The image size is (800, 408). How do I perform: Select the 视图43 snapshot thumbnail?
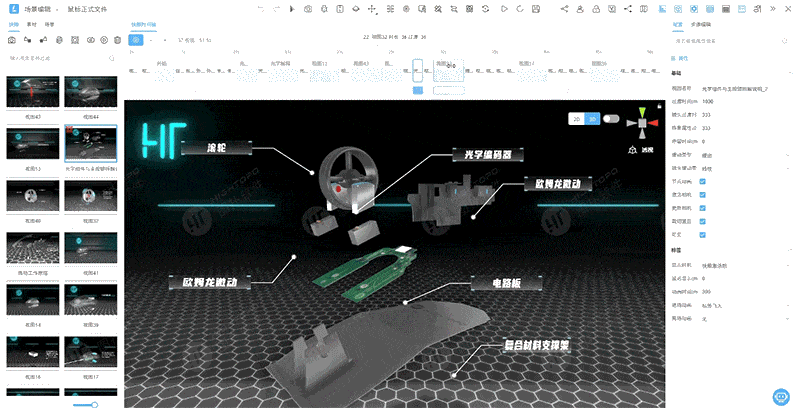[x=33, y=92]
